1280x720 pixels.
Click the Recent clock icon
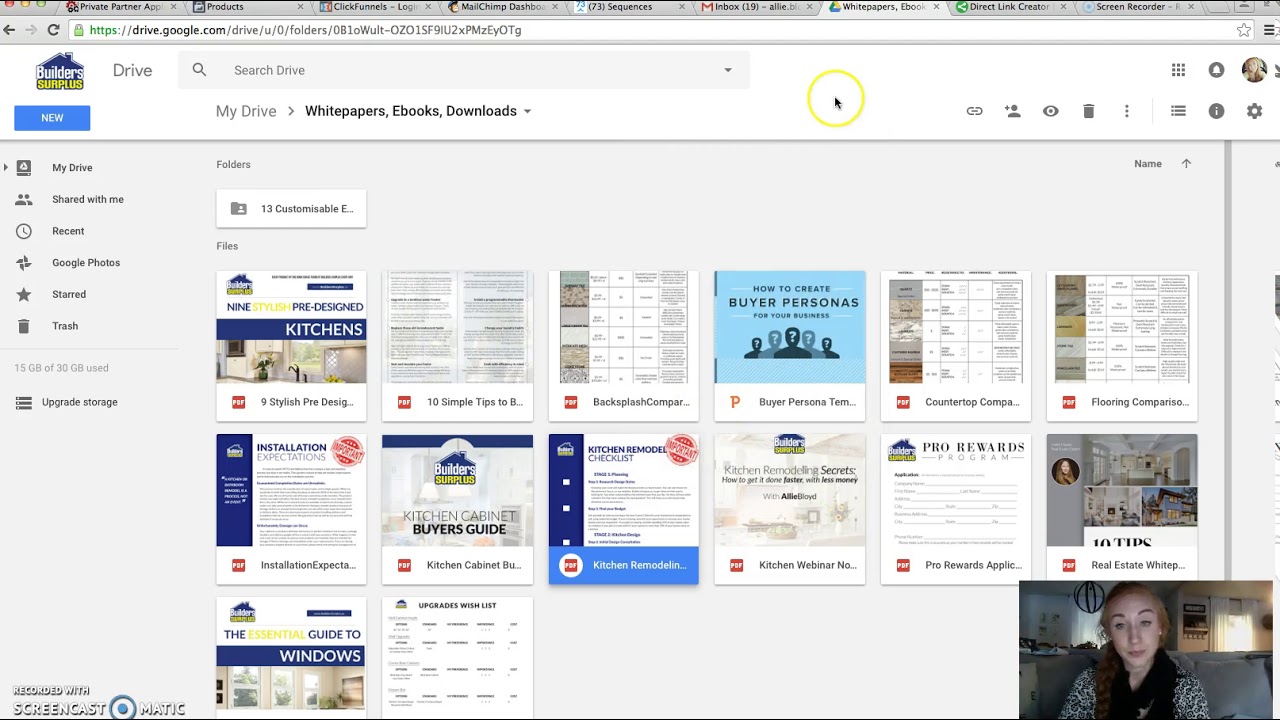24,231
